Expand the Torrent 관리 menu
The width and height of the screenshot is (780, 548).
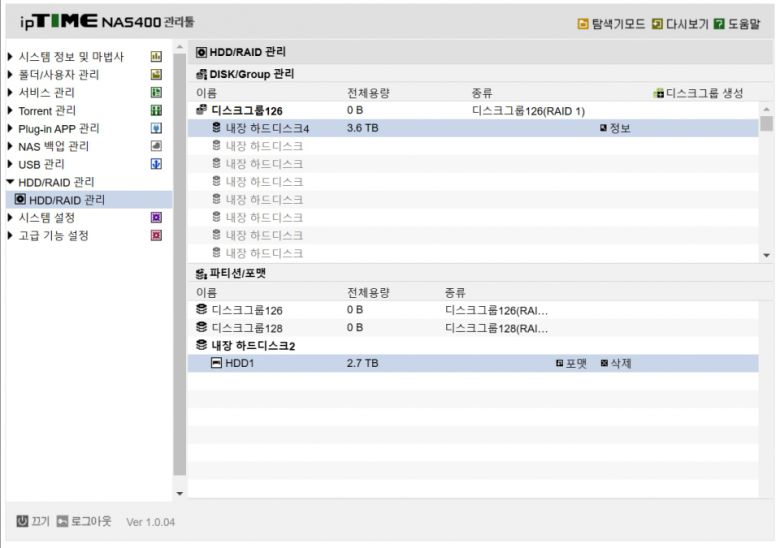(9, 110)
